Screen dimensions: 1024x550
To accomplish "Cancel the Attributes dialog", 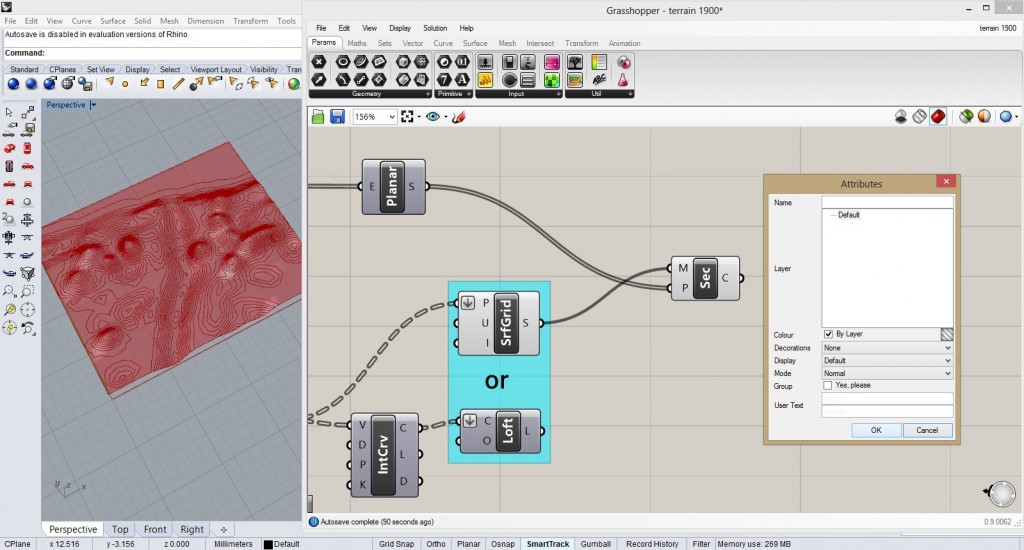I will (x=927, y=430).
